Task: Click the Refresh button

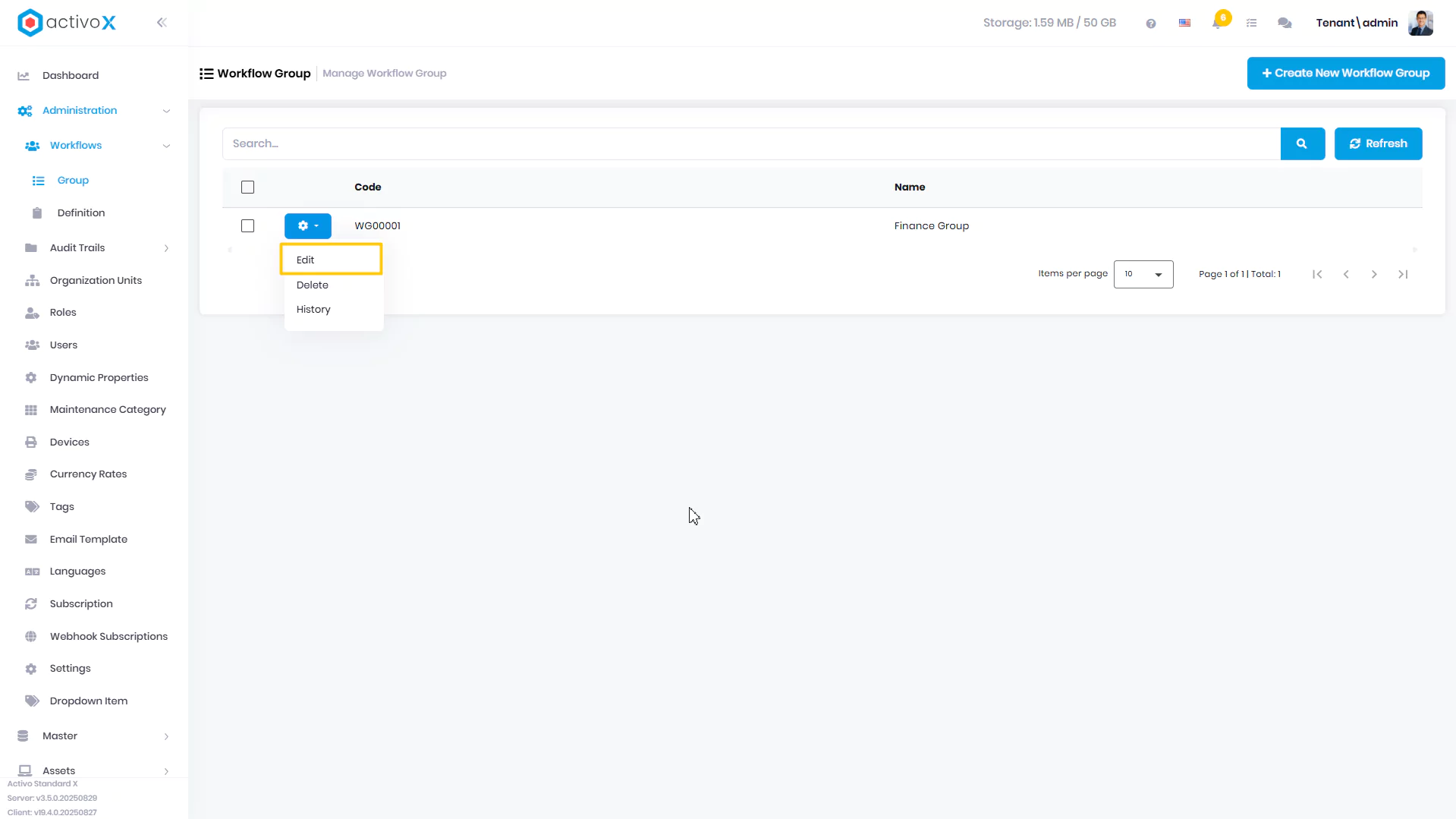Action: pos(1378,143)
